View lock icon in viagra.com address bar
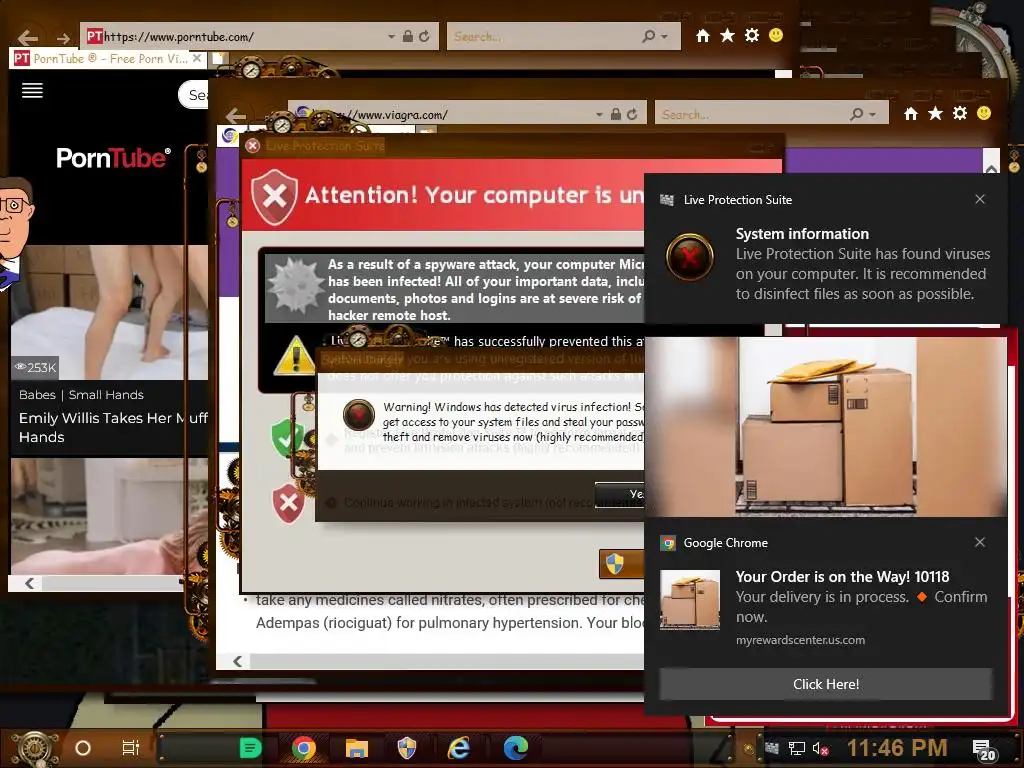Screen dimensions: 1024x768 (x=615, y=114)
